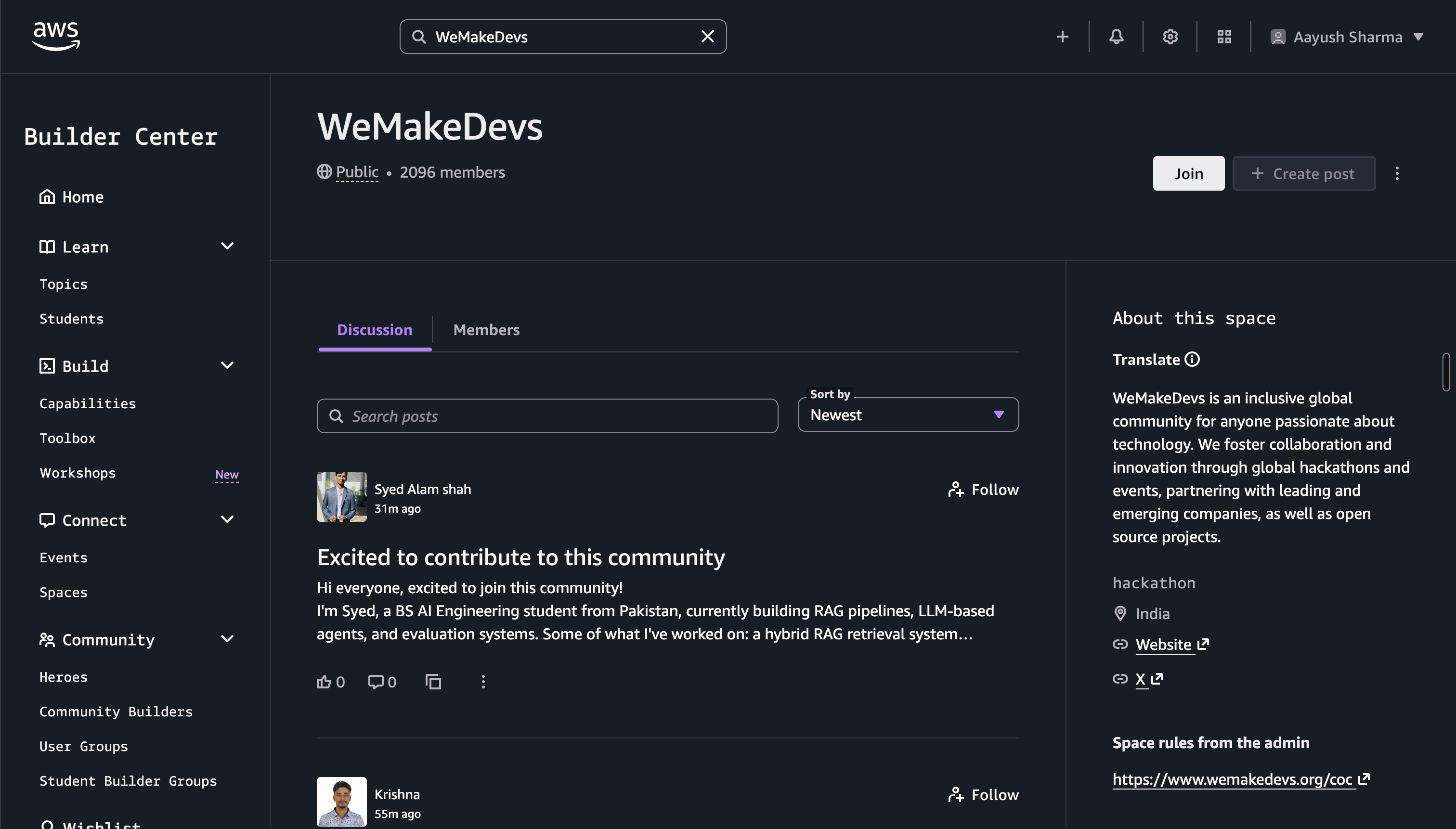Screen dimensions: 1456x829
Task: Open Syed Alam shah's profile name
Action: 423,489
